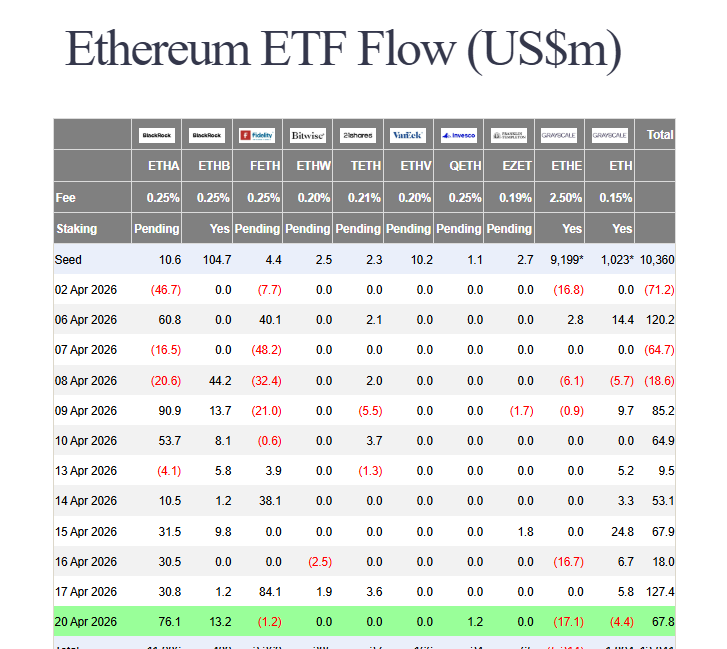
Task: Click the BlackRock logo above ETHA
Action: 156,135
